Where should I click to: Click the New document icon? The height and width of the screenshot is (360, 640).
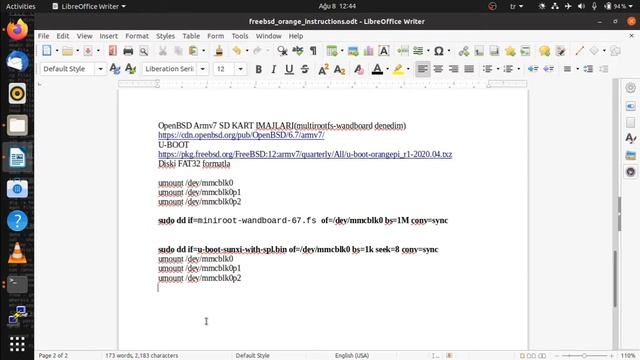tap(47, 51)
